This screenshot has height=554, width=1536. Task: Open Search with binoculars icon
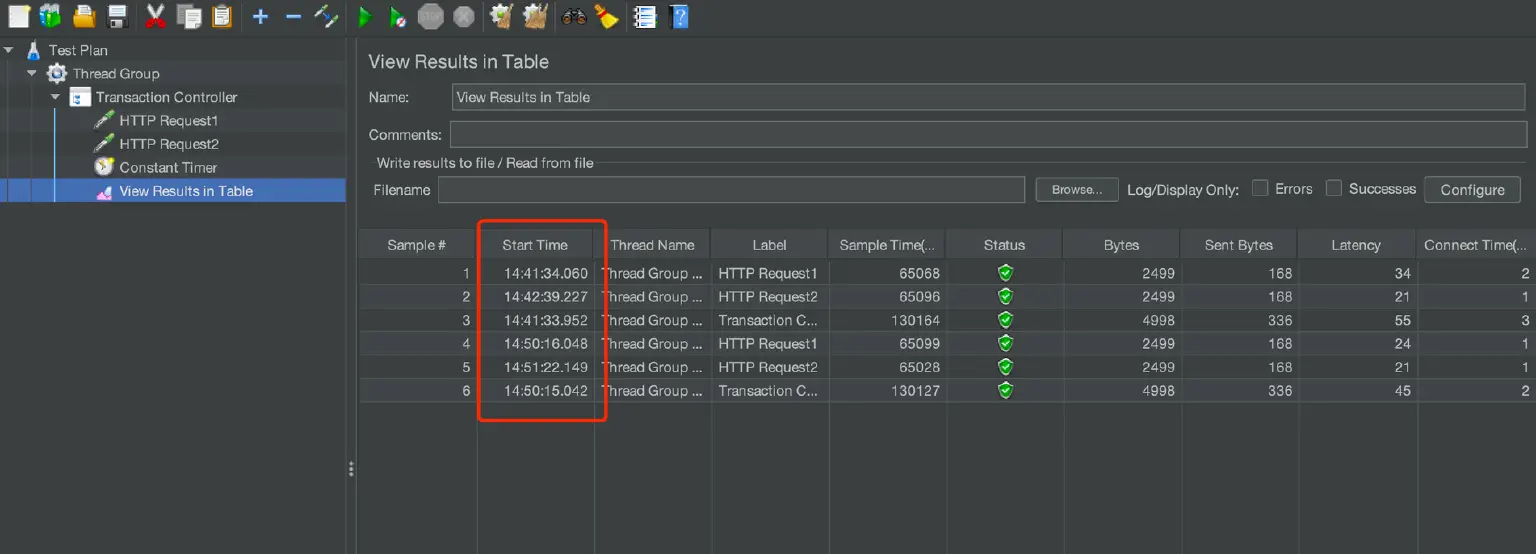(574, 16)
